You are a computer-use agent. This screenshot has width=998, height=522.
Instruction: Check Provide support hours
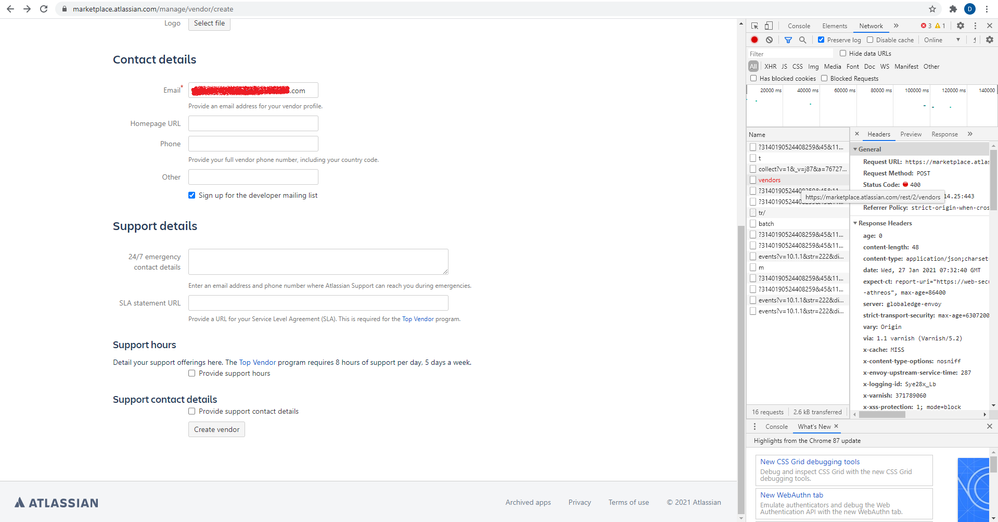point(192,373)
